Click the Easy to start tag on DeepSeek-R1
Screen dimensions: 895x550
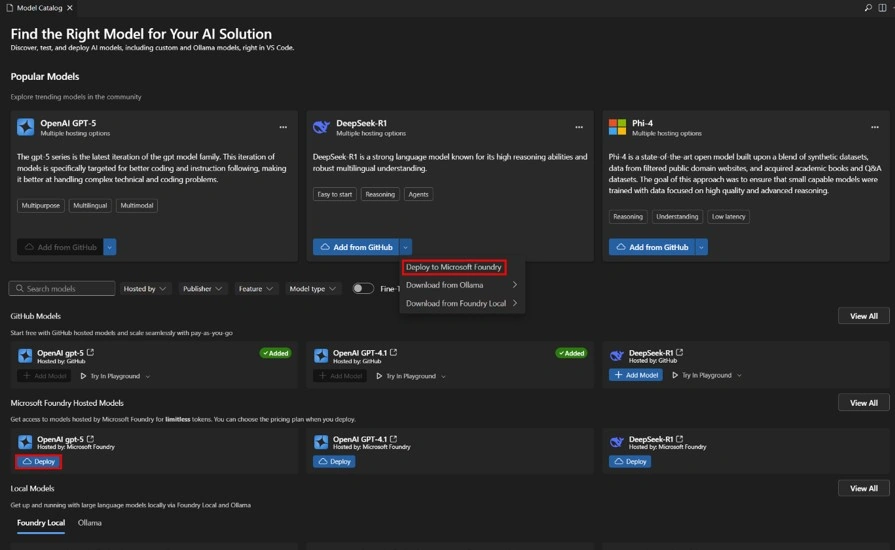click(x=334, y=195)
